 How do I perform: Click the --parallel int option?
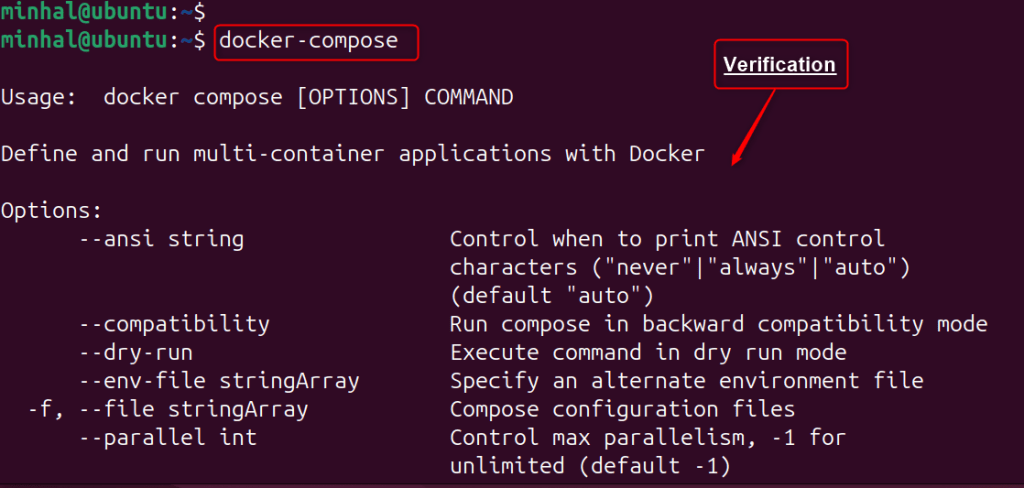pyautogui.click(x=167, y=437)
